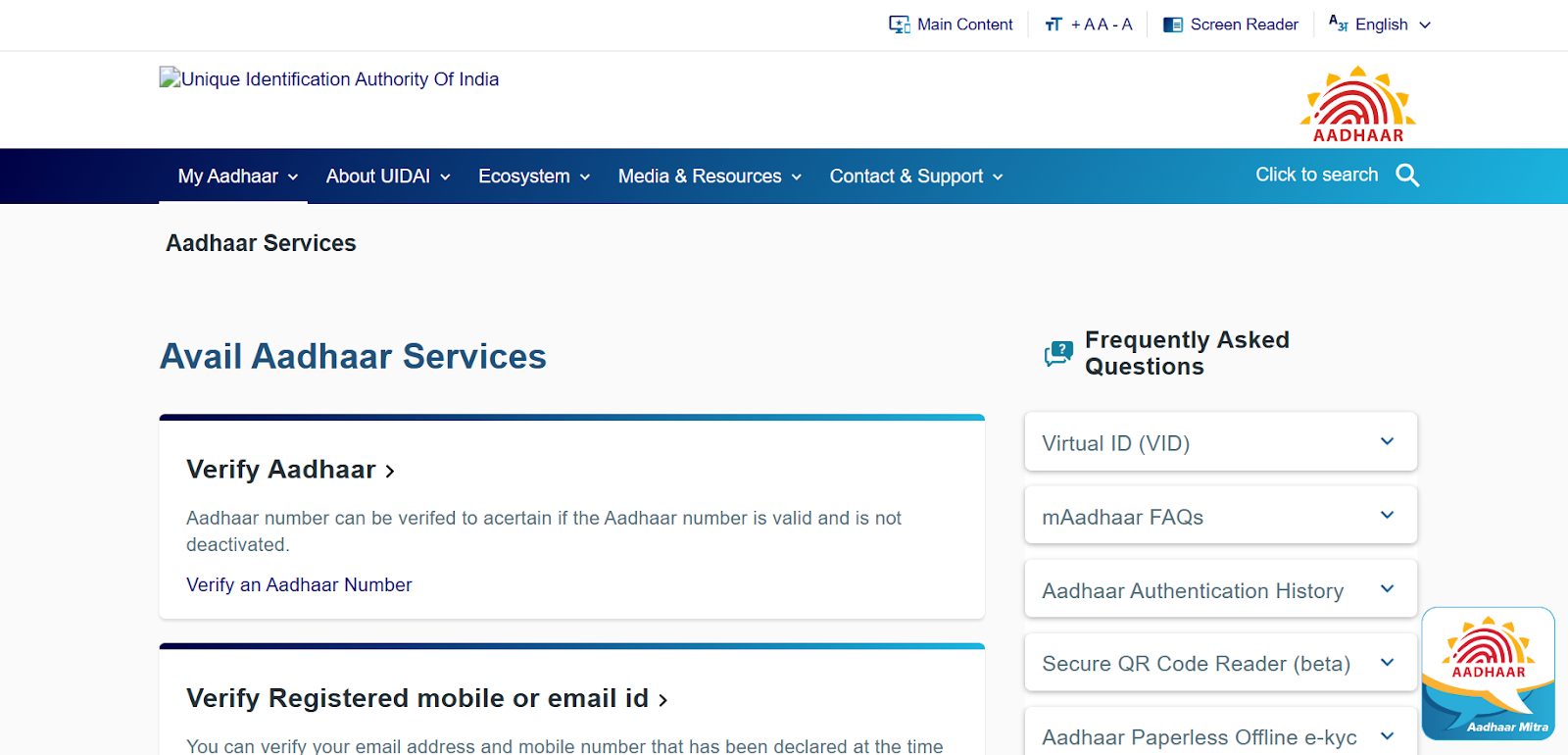Click the Avail Aadhaar Services heading
This screenshot has width=1568, height=755.
pyautogui.click(x=353, y=356)
